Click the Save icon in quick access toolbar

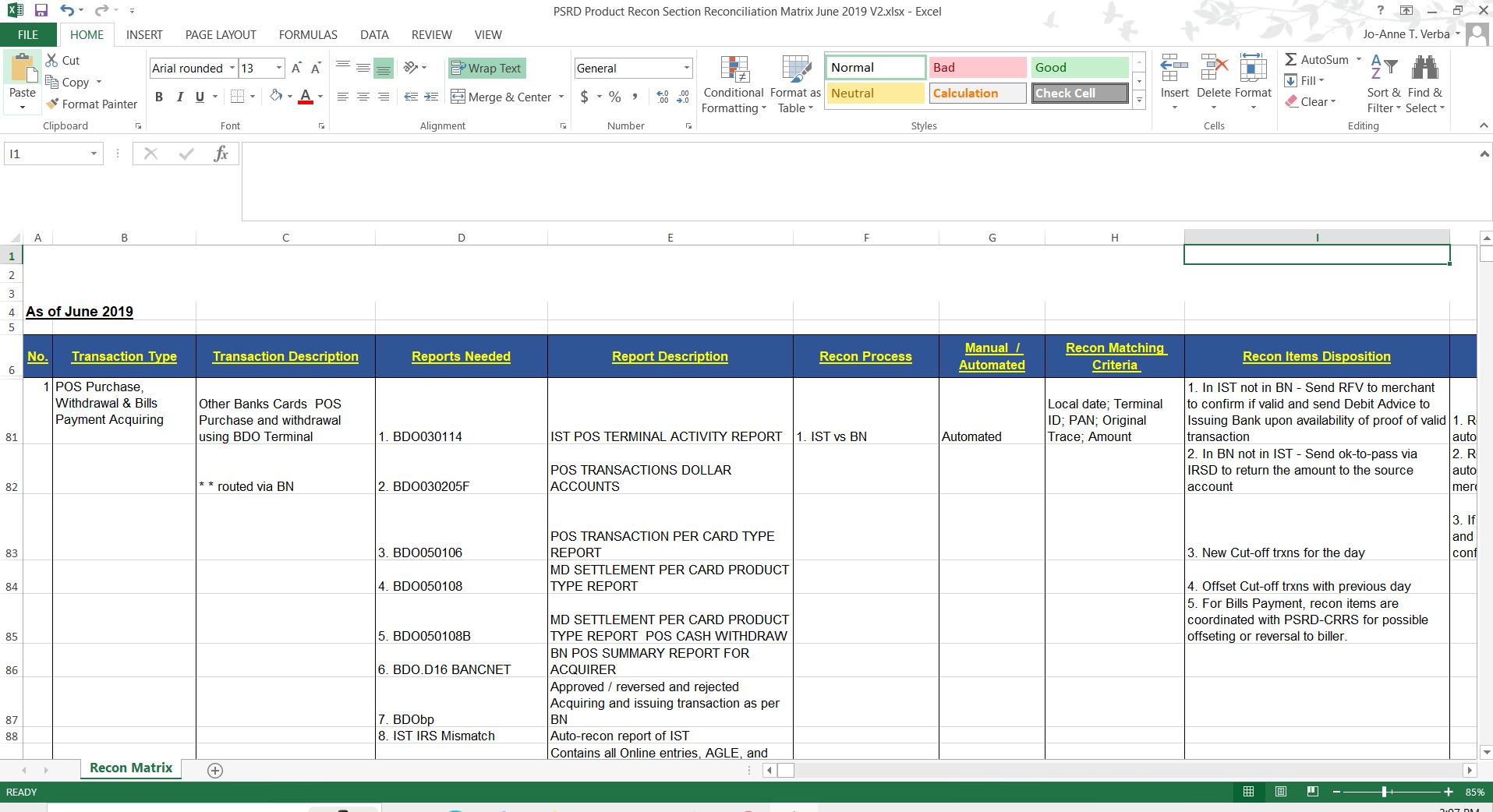pyautogui.click(x=41, y=11)
